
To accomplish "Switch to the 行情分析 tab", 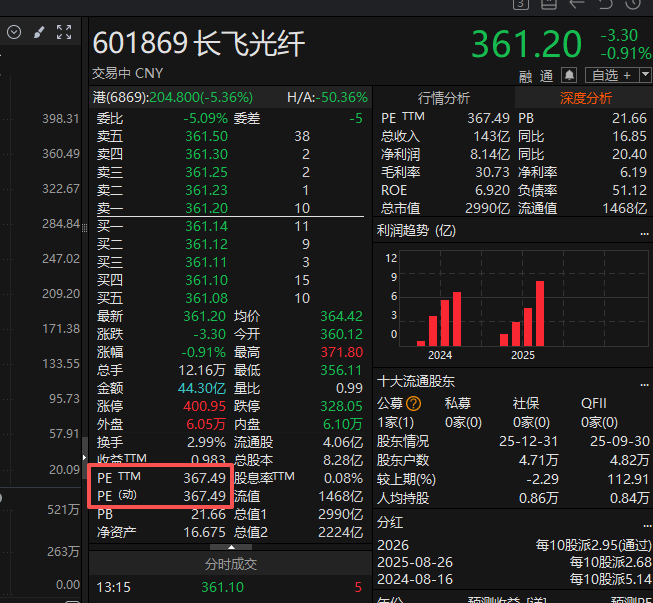I will point(443,97).
